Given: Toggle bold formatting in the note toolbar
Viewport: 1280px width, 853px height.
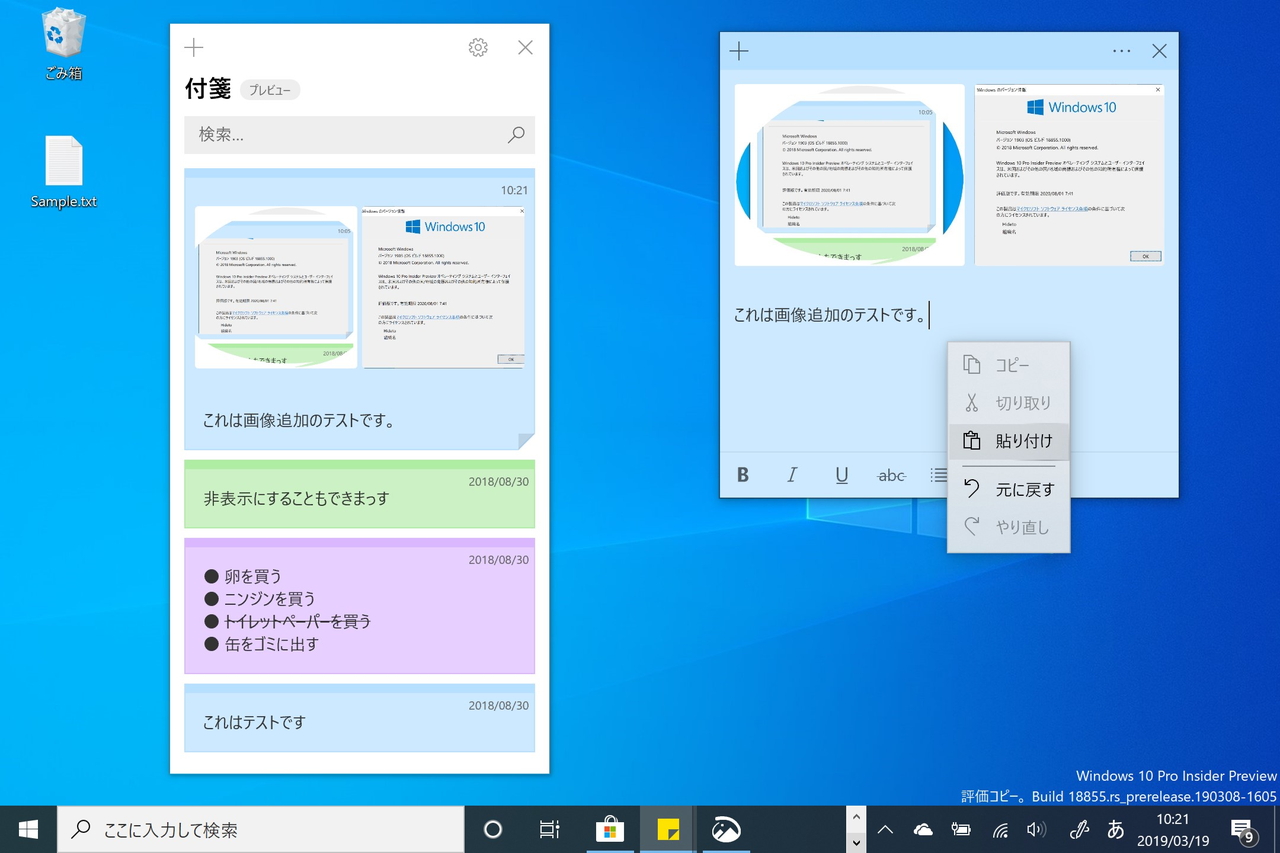Looking at the screenshot, I should point(743,474).
